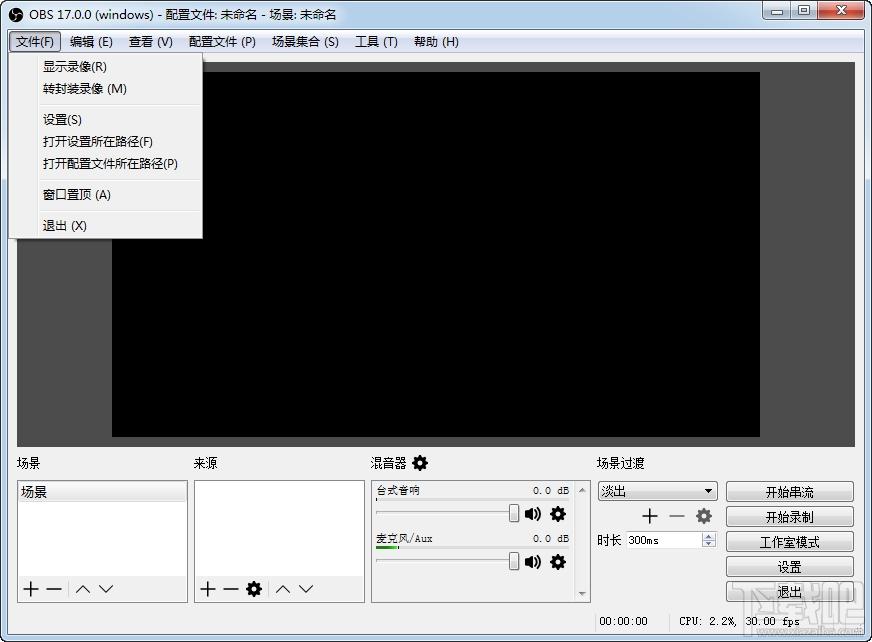Click the mixer scrollbar down arrow

click(582, 594)
